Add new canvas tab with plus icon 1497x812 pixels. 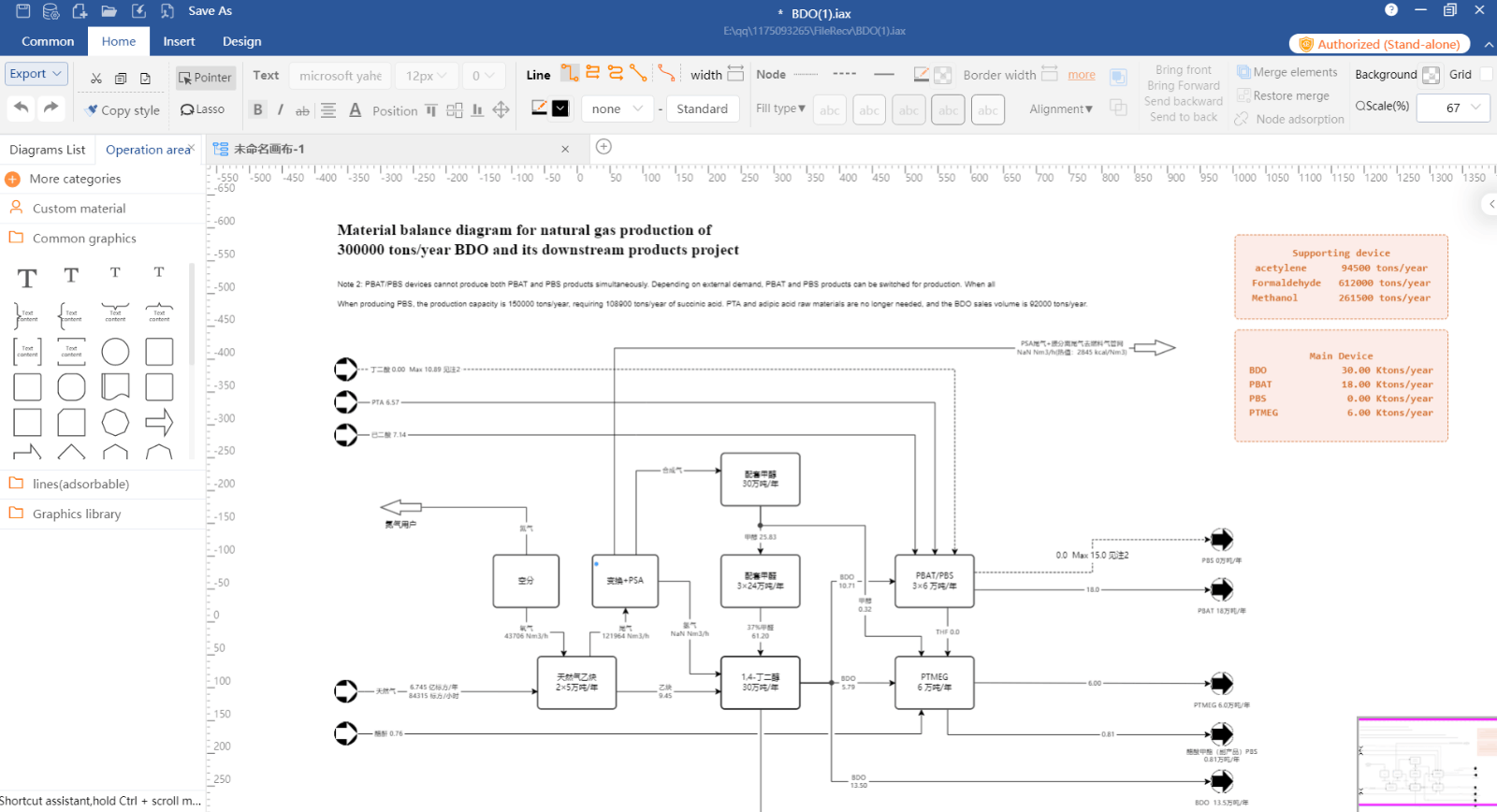[603, 147]
